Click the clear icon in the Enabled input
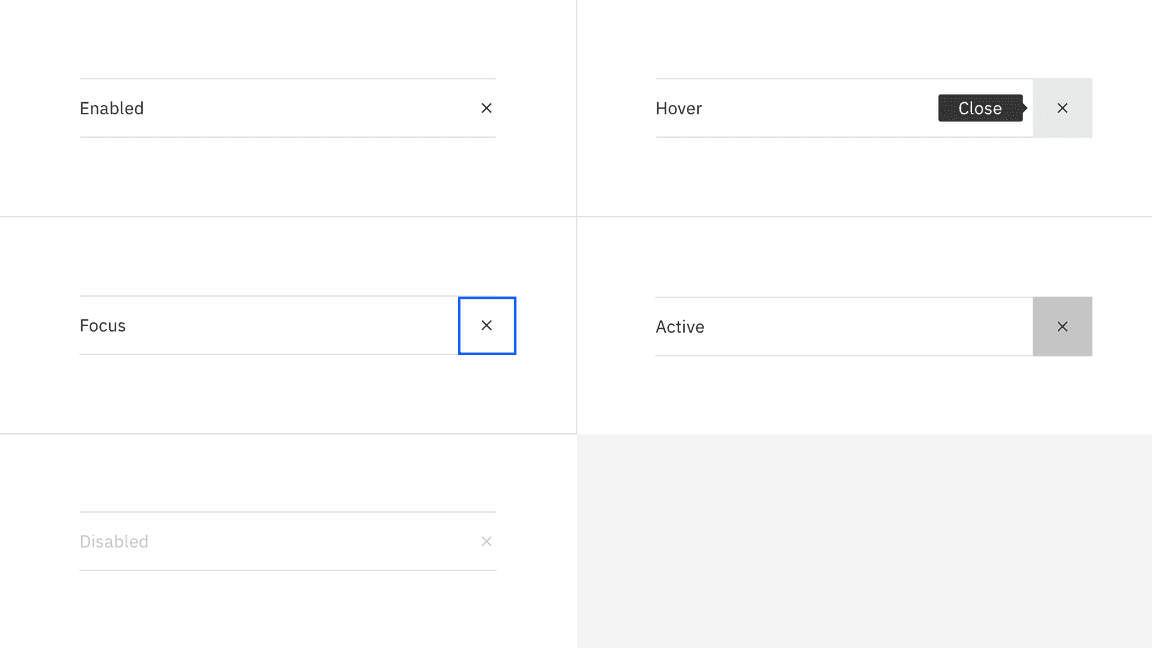The image size is (1152, 648). coord(486,108)
